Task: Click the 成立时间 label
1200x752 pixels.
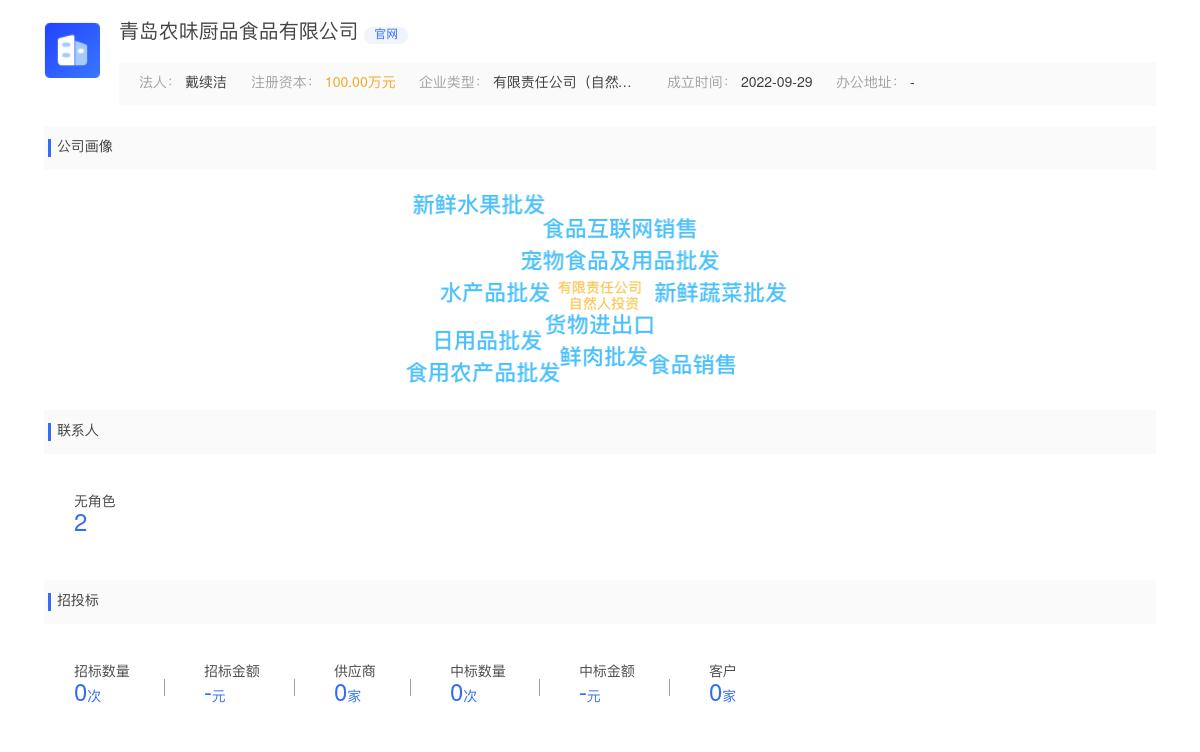Action: click(697, 83)
